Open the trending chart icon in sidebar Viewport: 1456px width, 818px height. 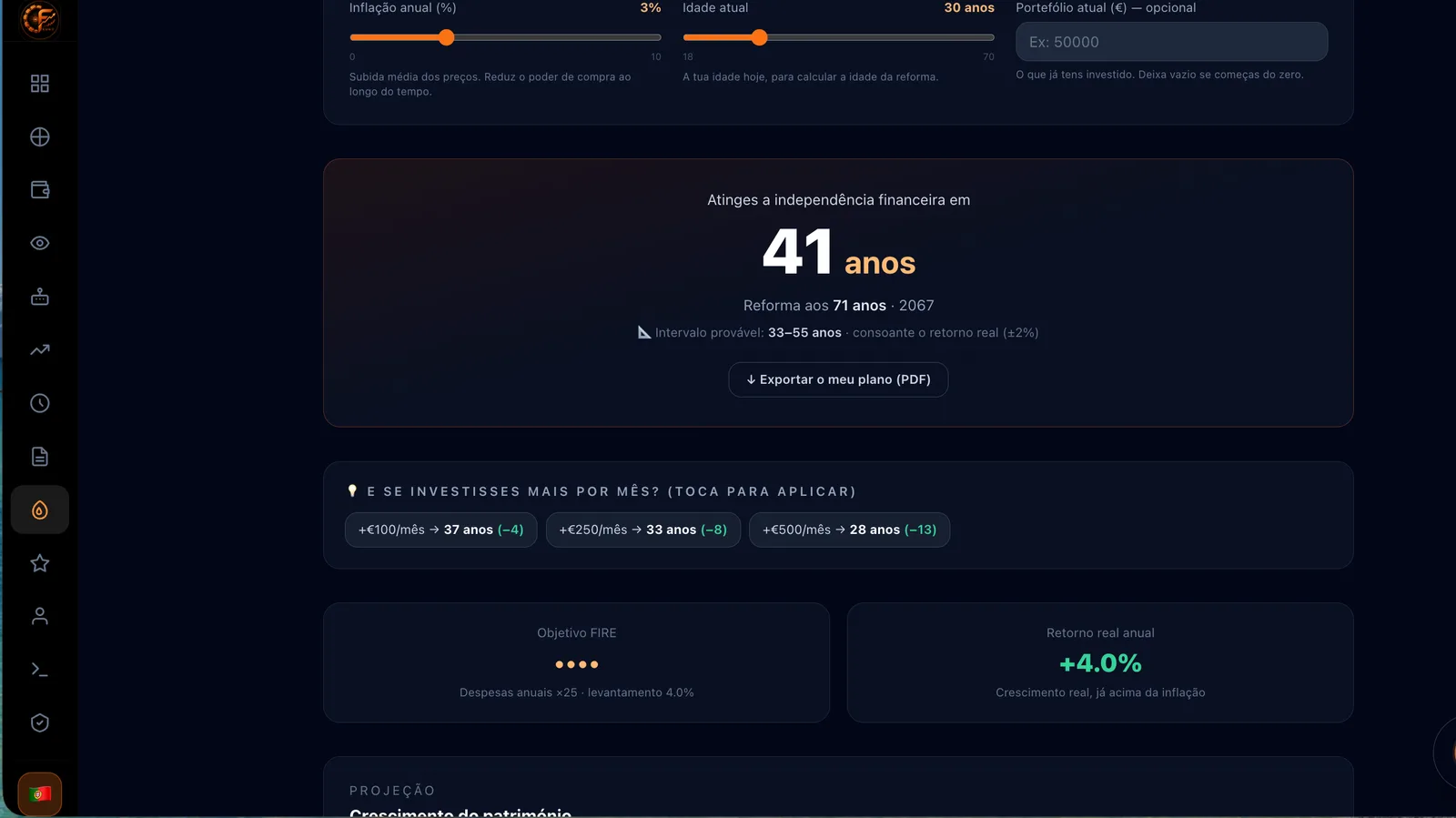(40, 349)
